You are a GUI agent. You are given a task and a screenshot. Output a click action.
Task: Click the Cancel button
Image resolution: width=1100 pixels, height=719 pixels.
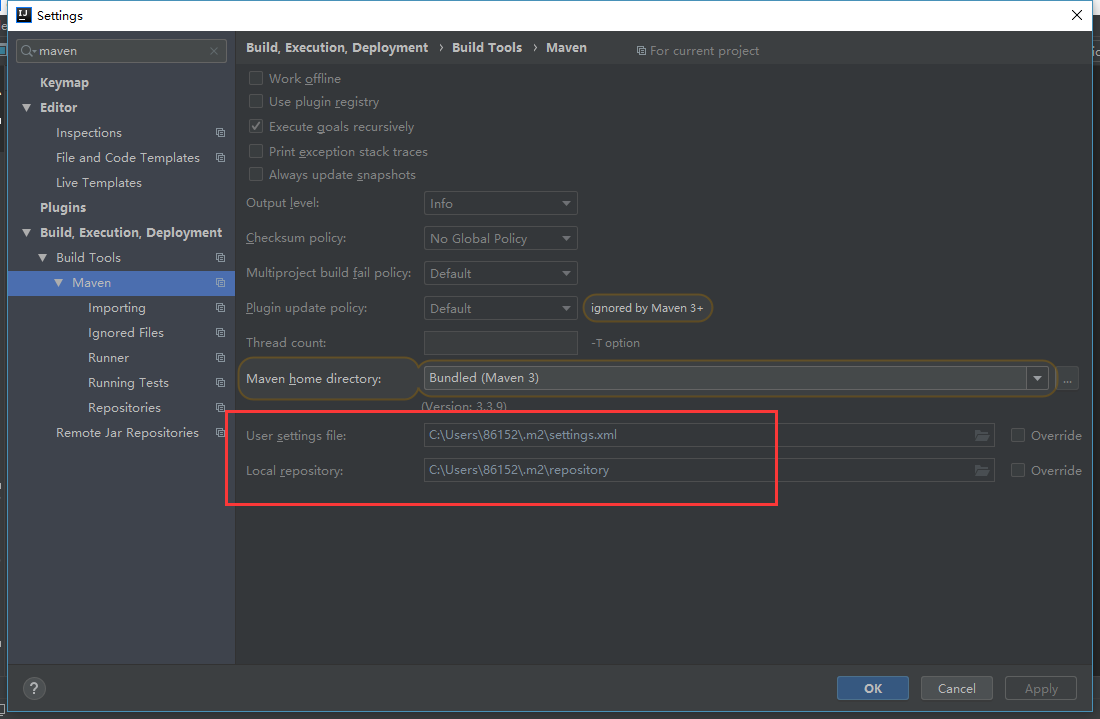coord(957,688)
